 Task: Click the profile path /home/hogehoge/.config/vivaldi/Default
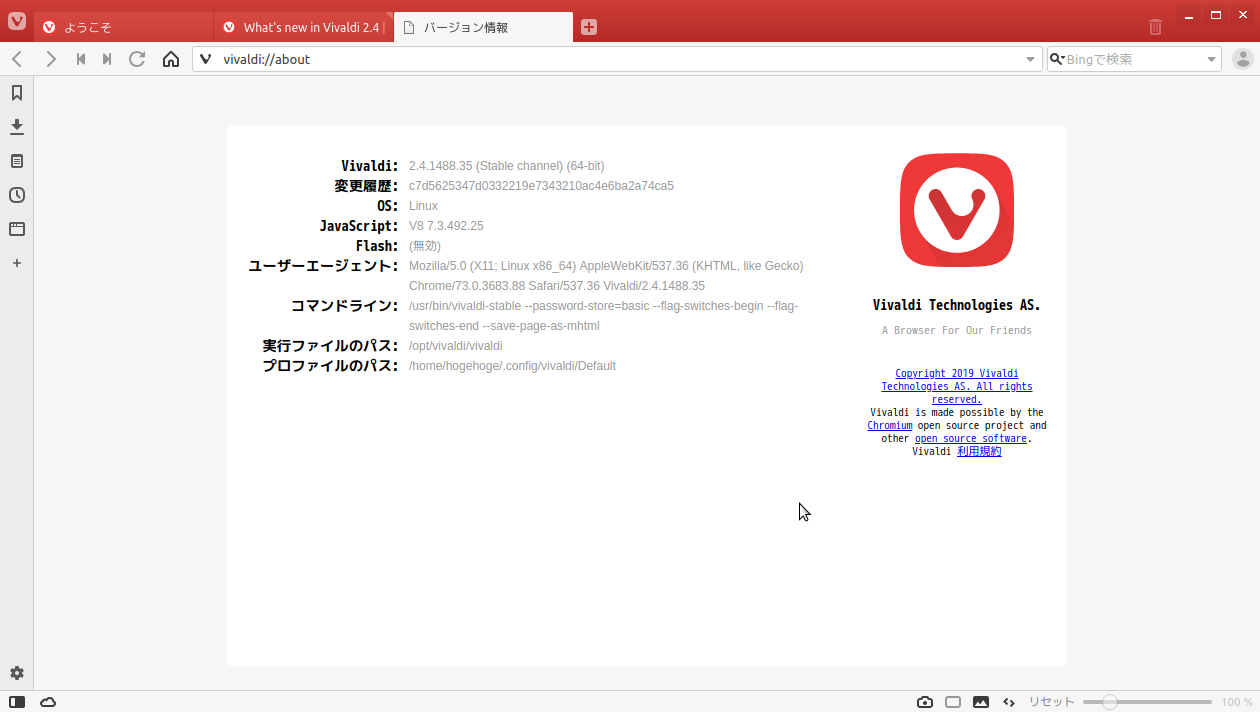point(512,366)
